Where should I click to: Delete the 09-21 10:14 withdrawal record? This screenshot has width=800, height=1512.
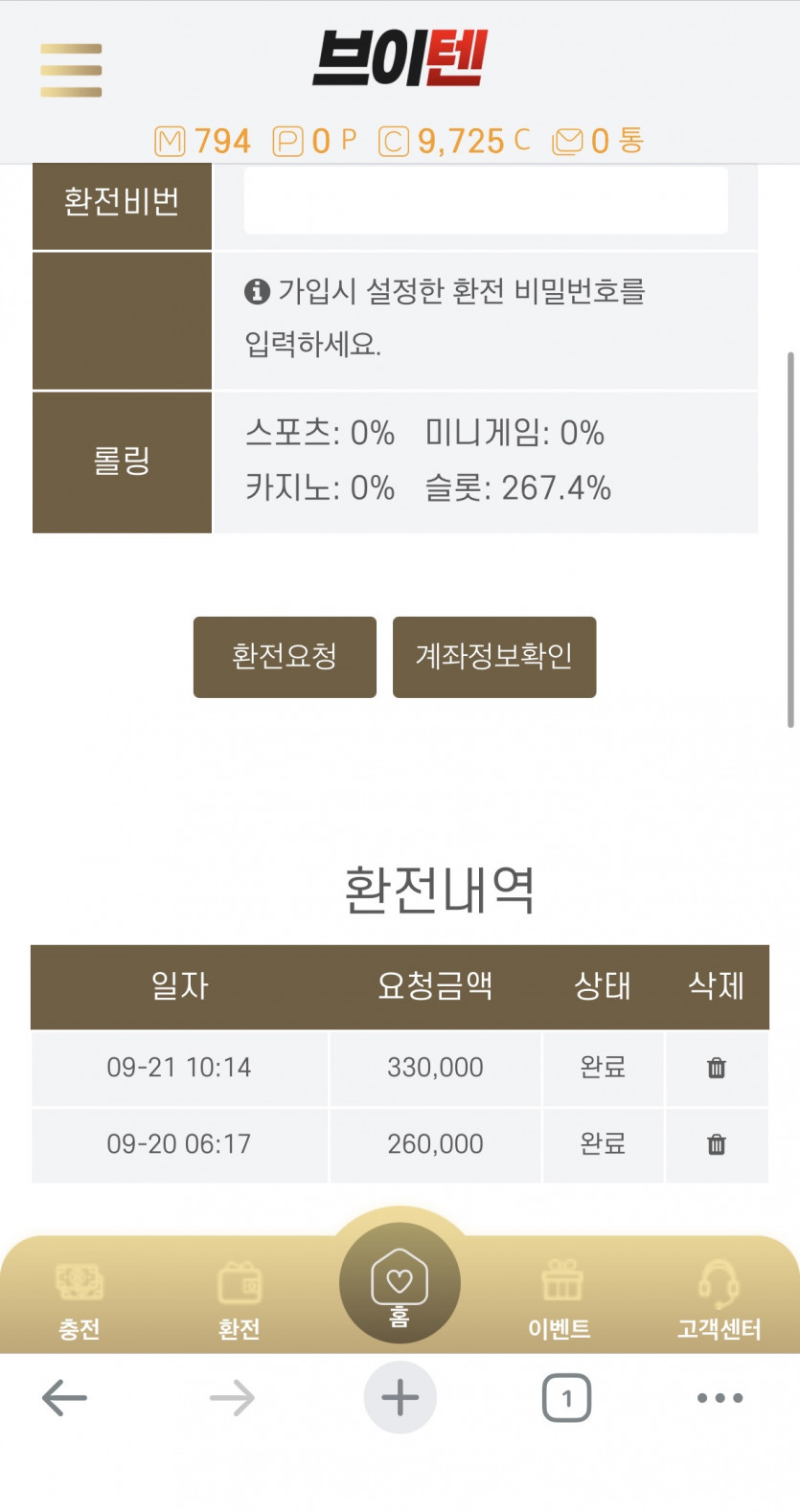click(717, 1068)
